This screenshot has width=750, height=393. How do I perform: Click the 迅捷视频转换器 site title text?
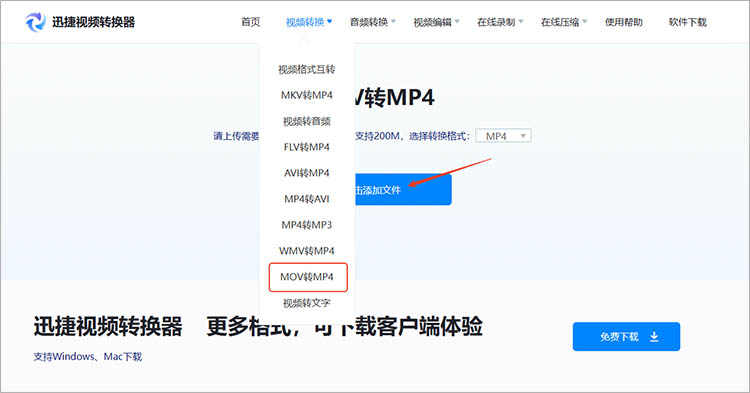(x=93, y=22)
